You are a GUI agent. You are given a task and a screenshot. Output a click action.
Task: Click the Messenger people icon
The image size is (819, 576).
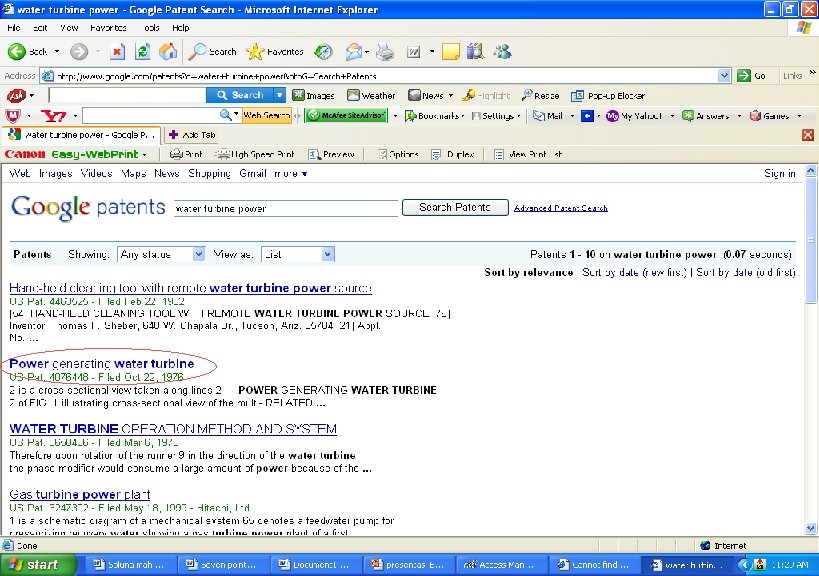pos(502,51)
